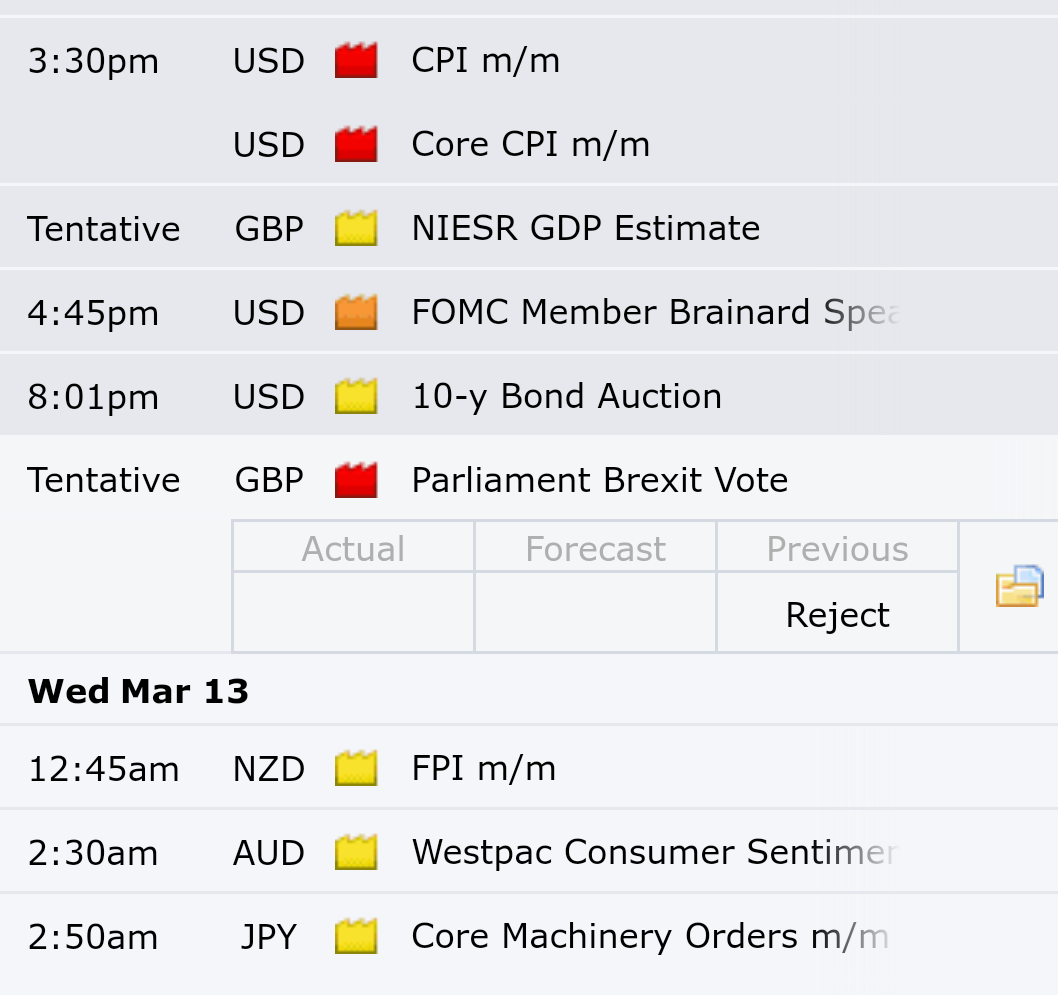Click the Previous value cell showing Reject
This screenshot has height=995, width=1058.
tap(837, 615)
